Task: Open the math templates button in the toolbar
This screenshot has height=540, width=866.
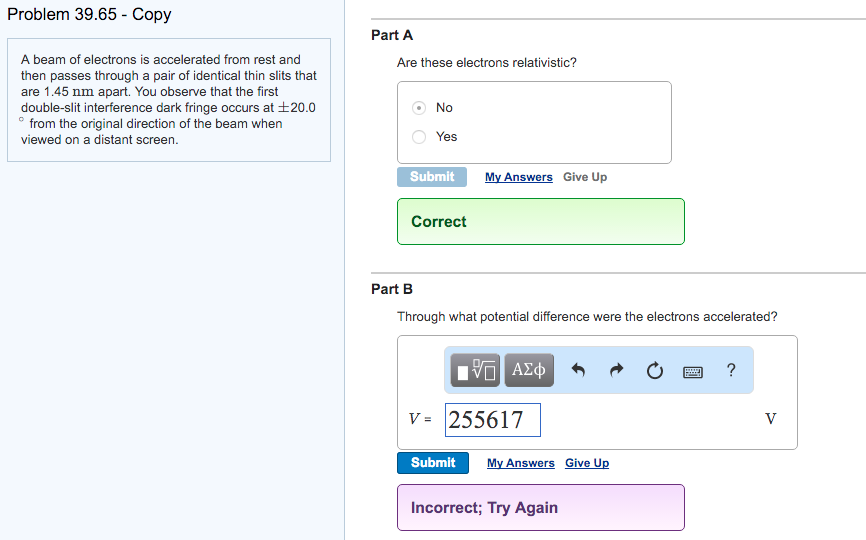Action: 476,371
